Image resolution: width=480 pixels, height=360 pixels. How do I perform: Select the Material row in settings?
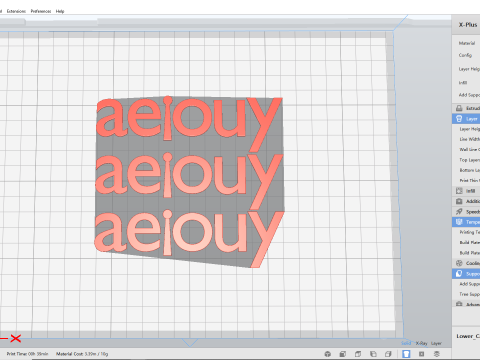click(x=467, y=43)
